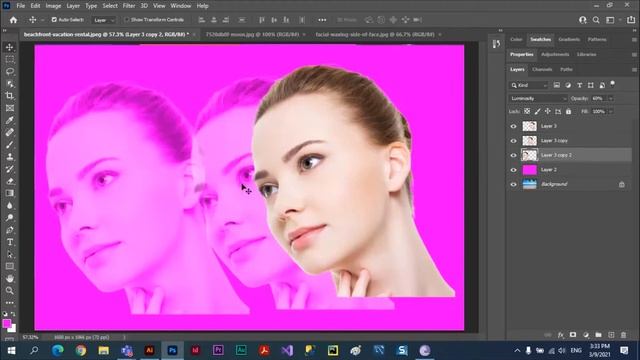
Task: Select the Rectangle shape tool
Action: (9, 267)
